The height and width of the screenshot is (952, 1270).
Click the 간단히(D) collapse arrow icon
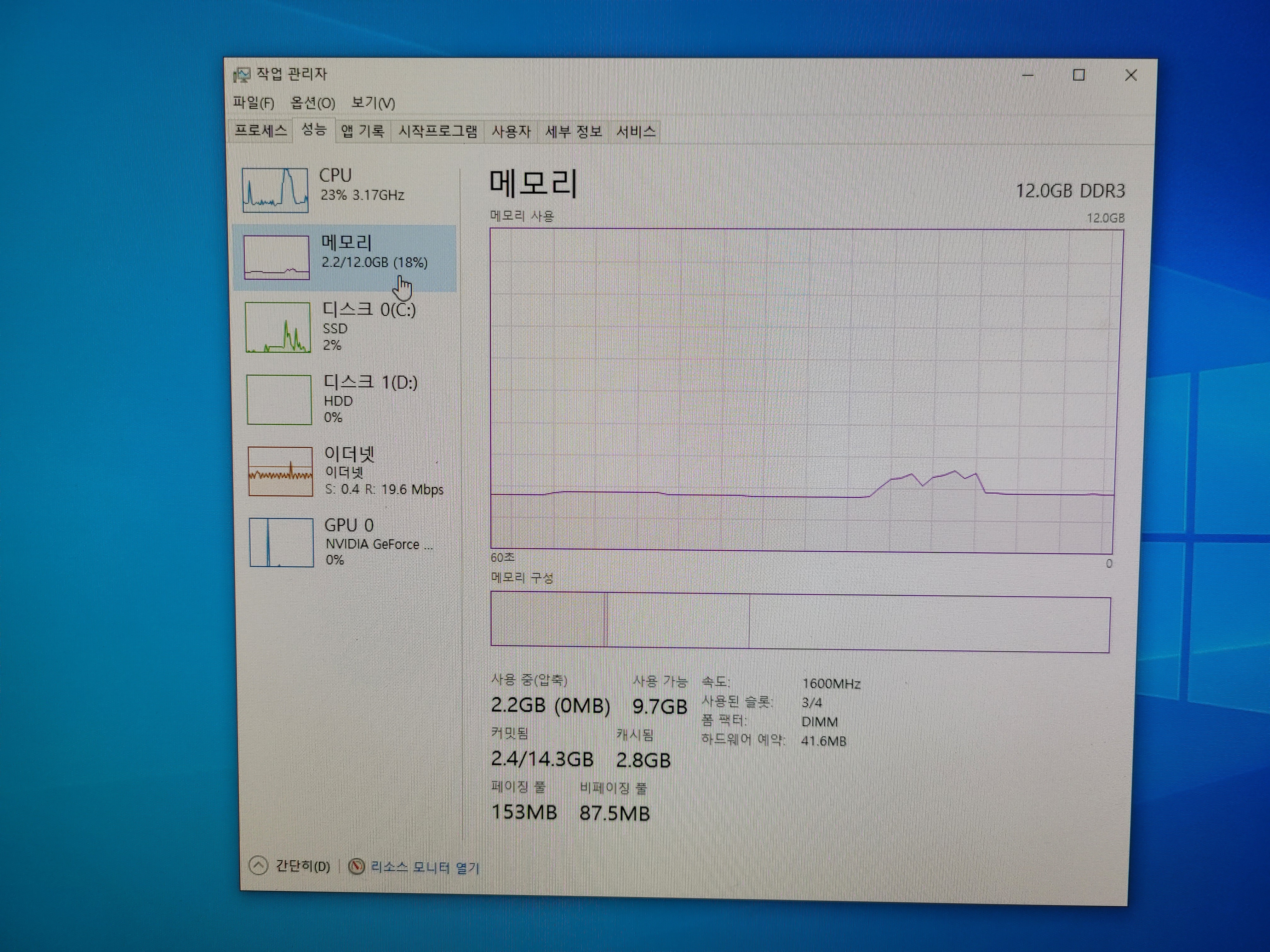pyautogui.click(x=258, y=865)
